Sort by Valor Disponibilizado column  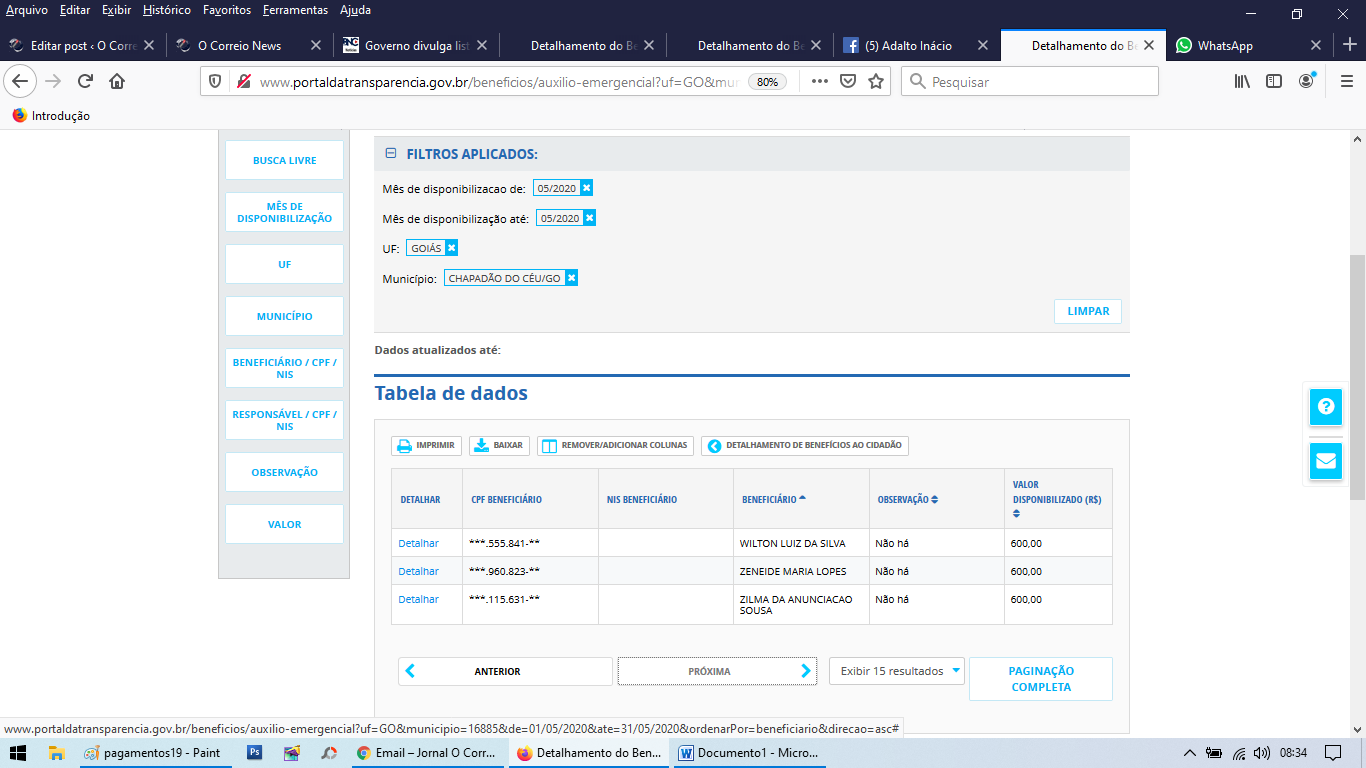pyautogui.click(x=1057, y=499)
